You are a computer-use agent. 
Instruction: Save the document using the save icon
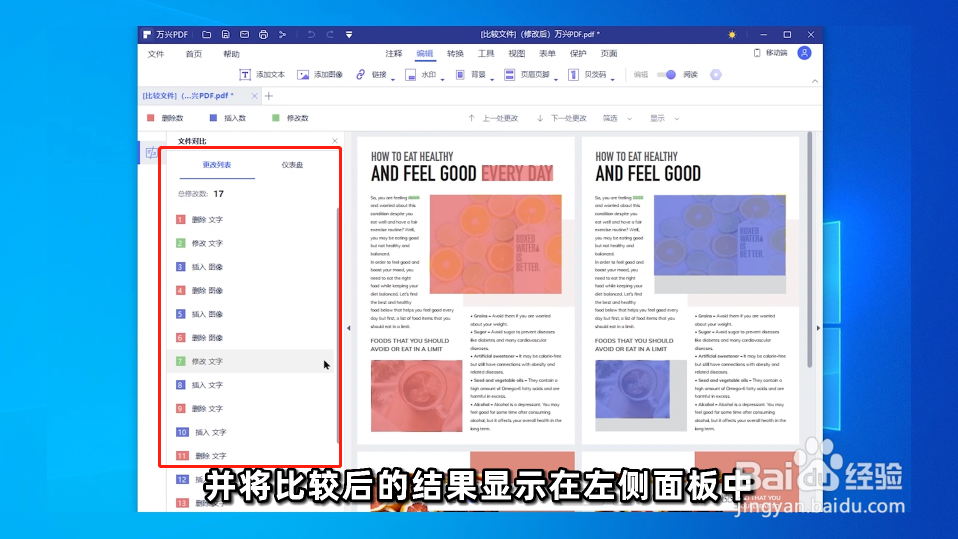[225, 35]
